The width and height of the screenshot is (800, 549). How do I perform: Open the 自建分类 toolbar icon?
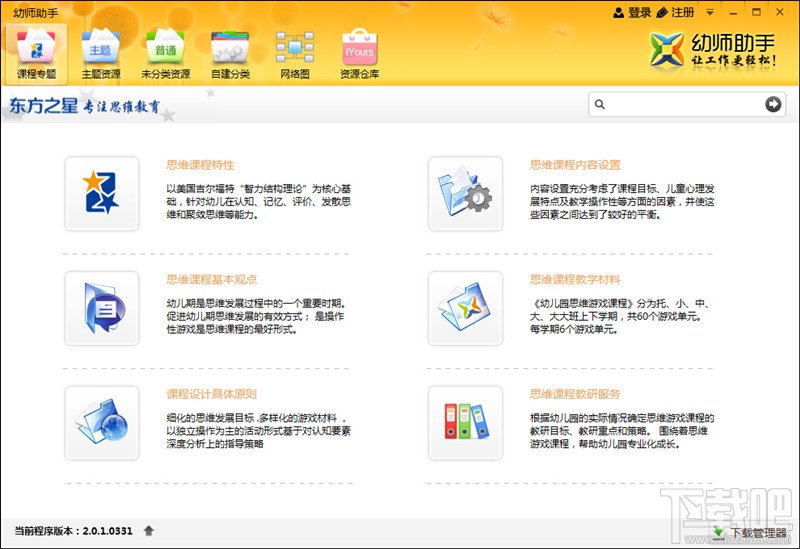[x=230, y=54]
